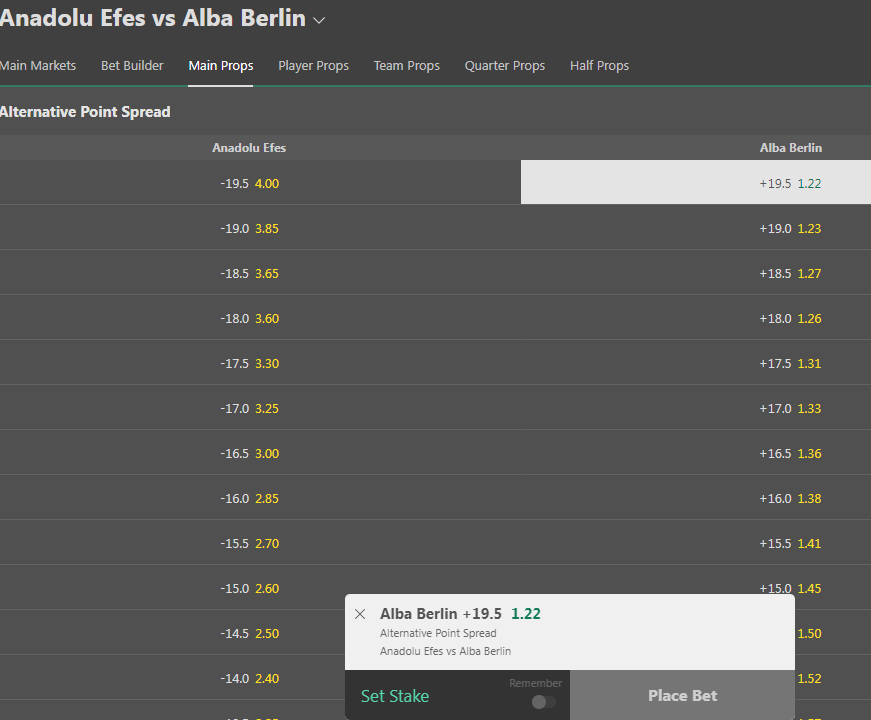Open the Quarter Props tab

(505, 66)
